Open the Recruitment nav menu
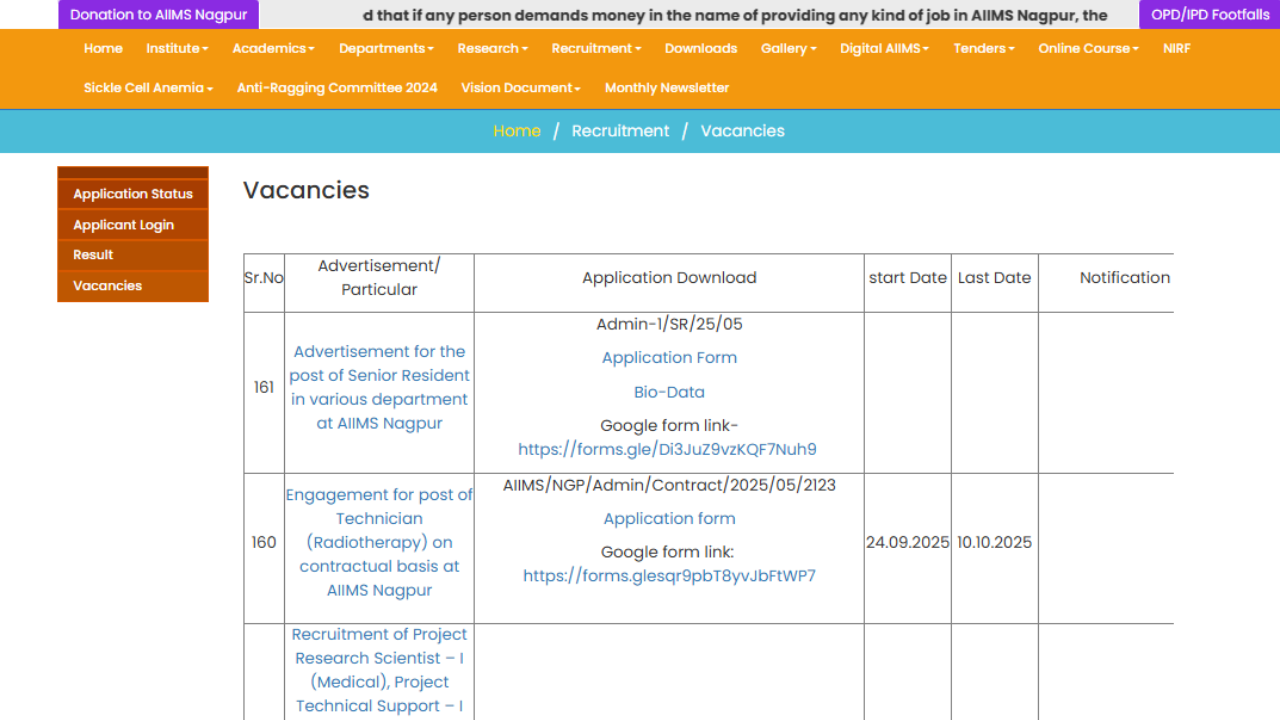The height and width of the screenshot is (720, 1280). pyautogui.click(x=596, y=48)
